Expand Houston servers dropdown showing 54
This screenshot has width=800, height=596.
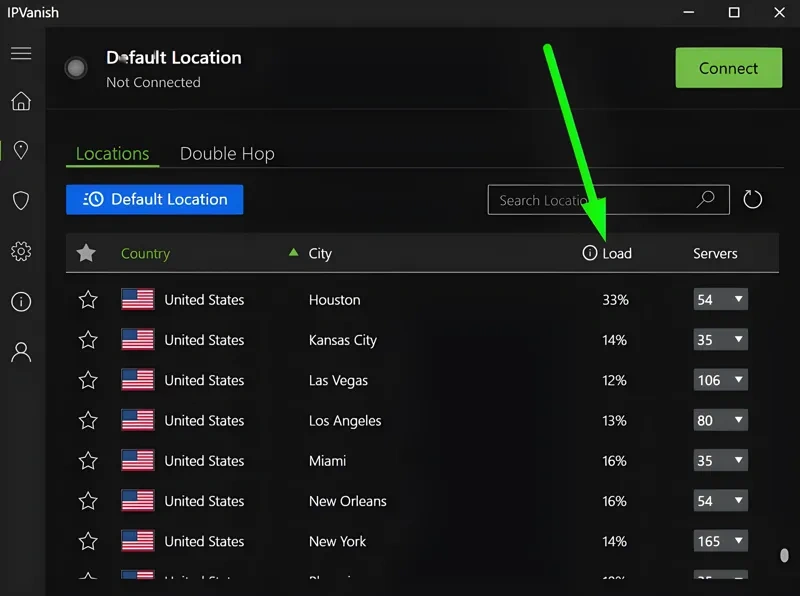coord(720,299)
